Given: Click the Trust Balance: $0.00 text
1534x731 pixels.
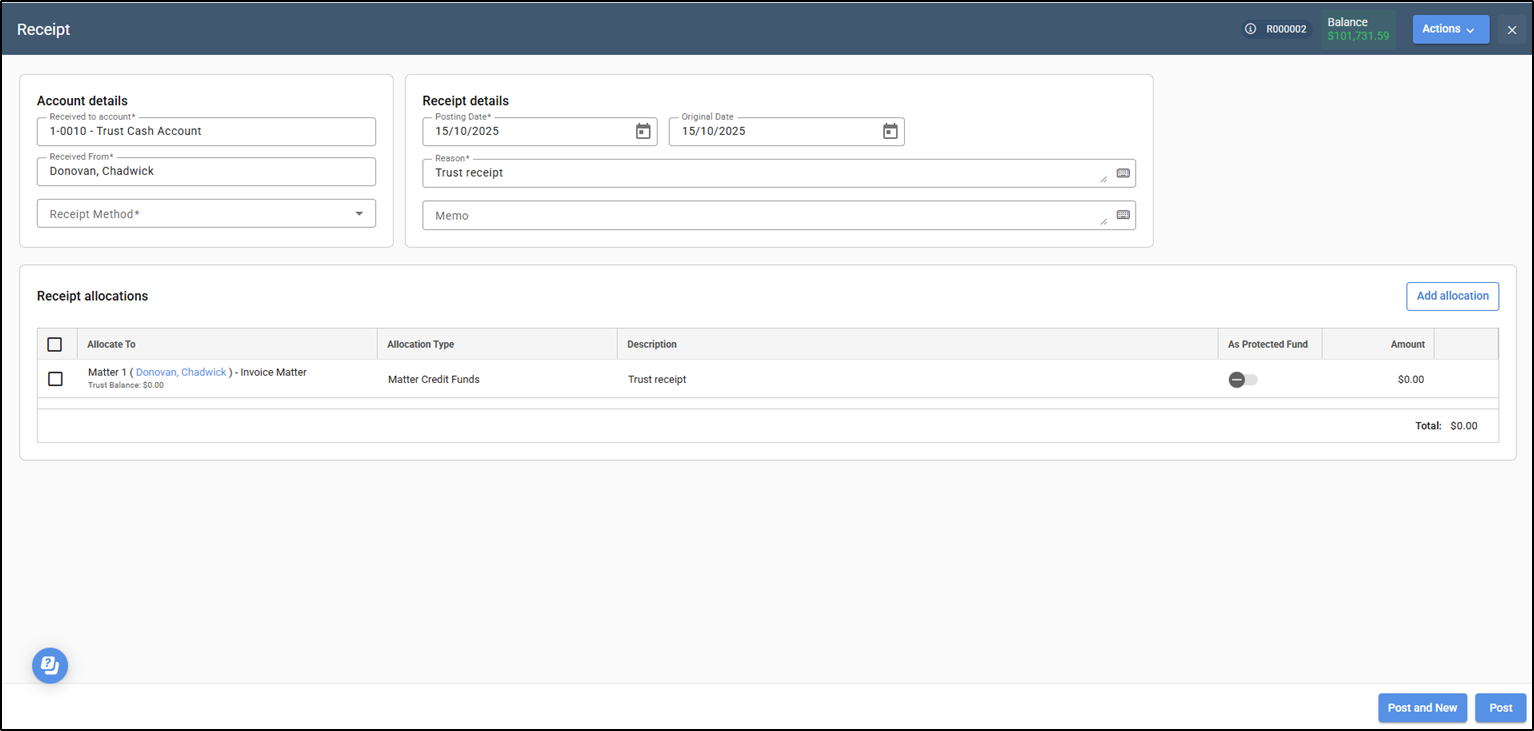Looking at the screenshot, I should coord(126,385).
